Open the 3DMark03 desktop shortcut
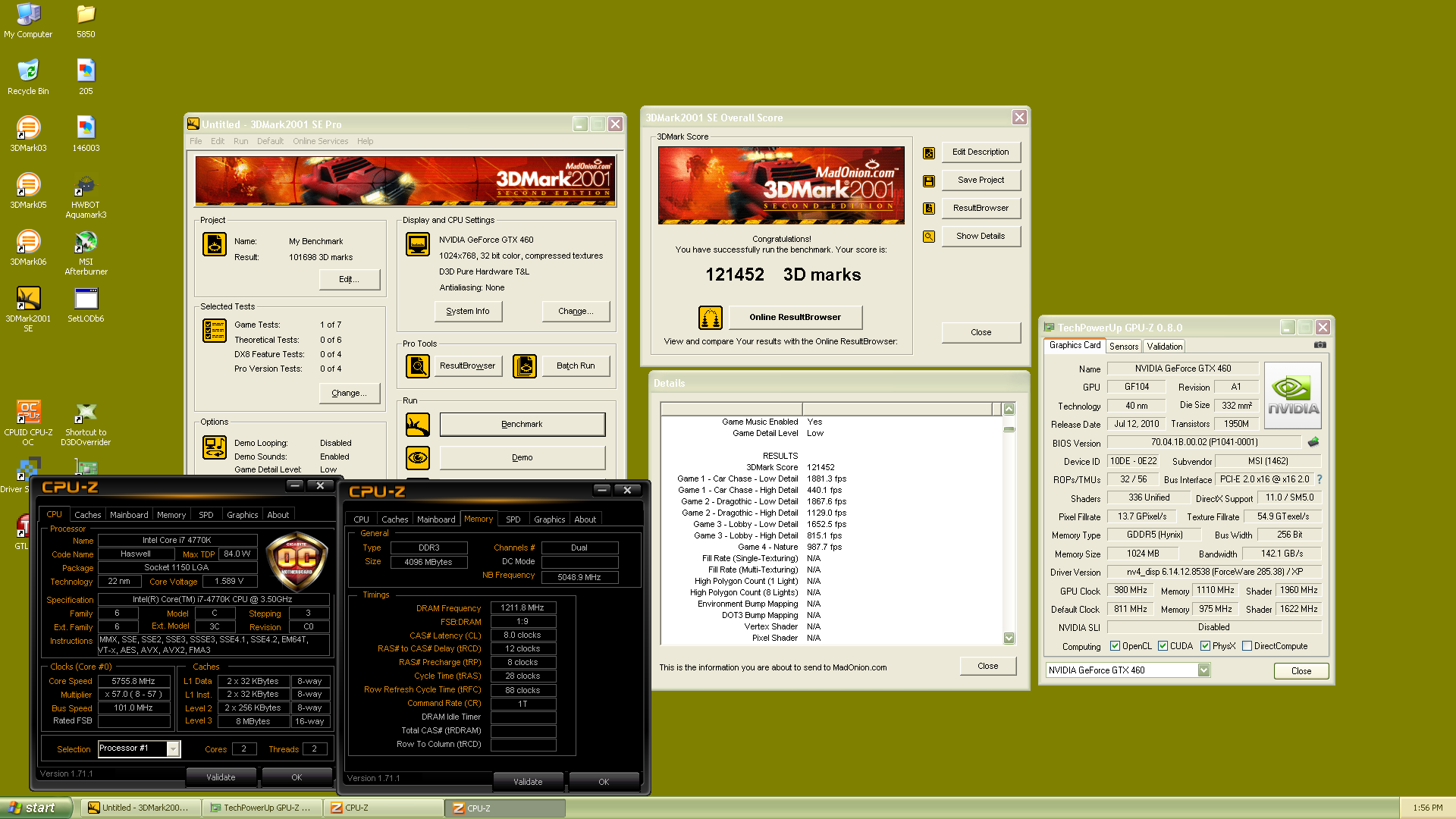 [28, 133]
